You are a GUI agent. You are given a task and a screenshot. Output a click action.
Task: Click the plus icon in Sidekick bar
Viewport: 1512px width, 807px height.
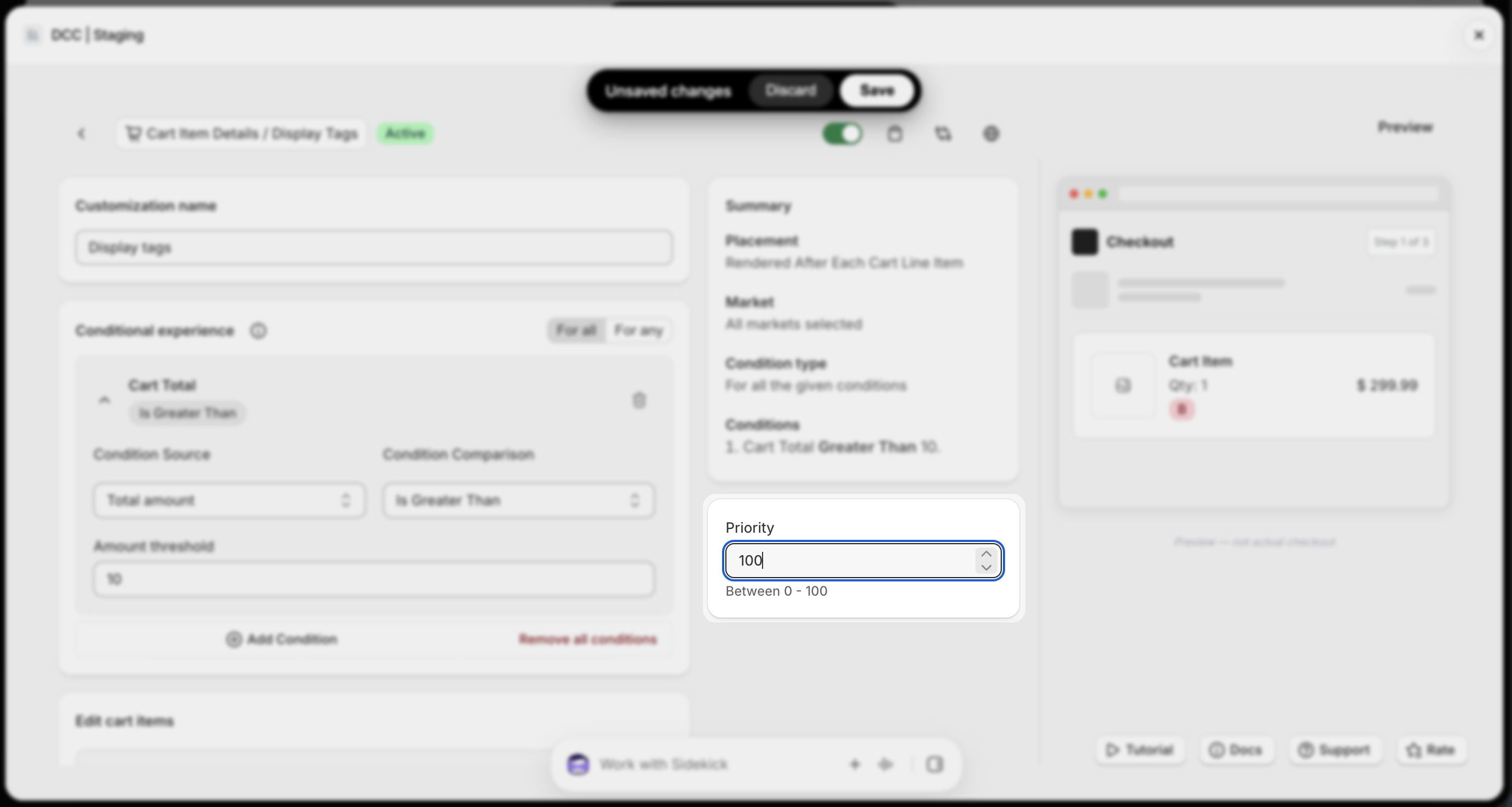[x=855, y=764]
